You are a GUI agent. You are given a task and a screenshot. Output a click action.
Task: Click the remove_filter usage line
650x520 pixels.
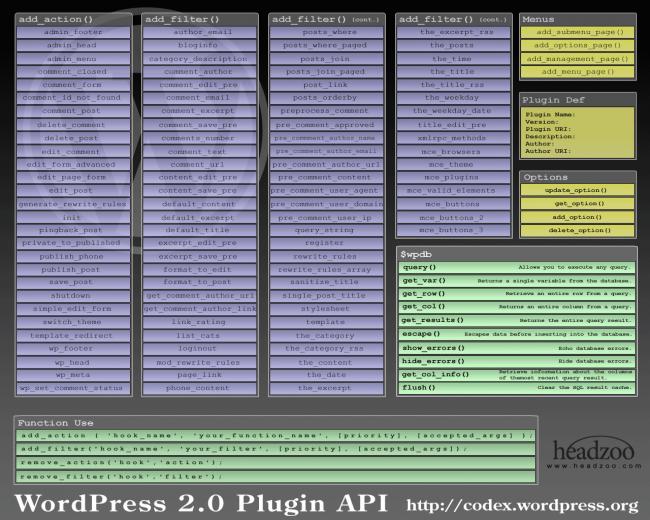276,476
